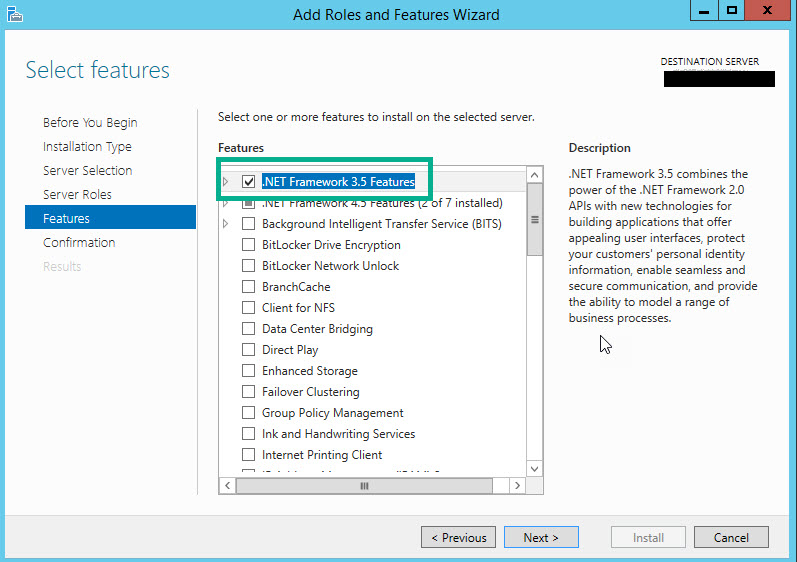Cancel the Add Roles wizard
This screenshot has height=562, width=797.
tap(731, 538)
